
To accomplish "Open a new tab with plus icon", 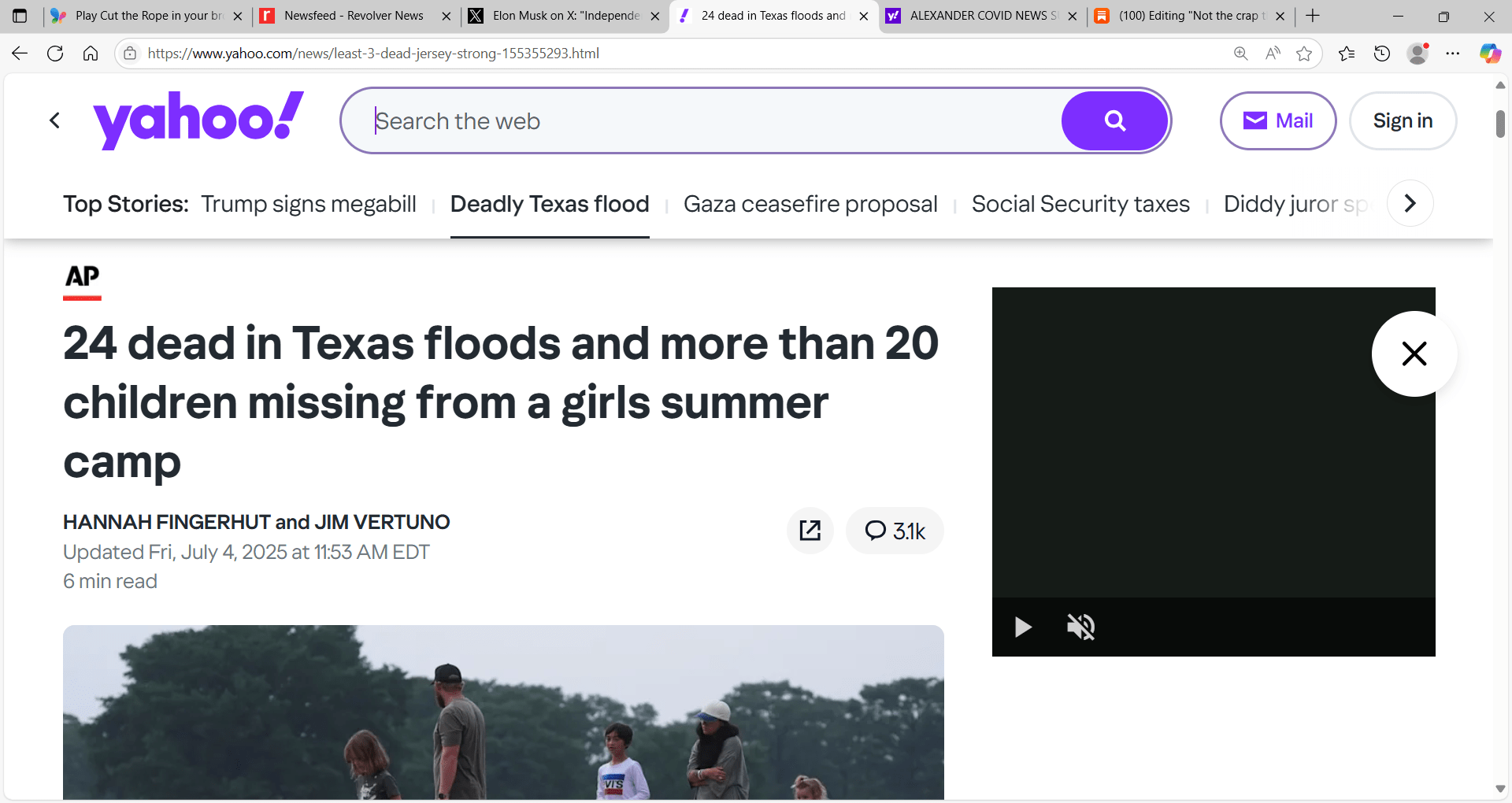I will pos(1313,16).
